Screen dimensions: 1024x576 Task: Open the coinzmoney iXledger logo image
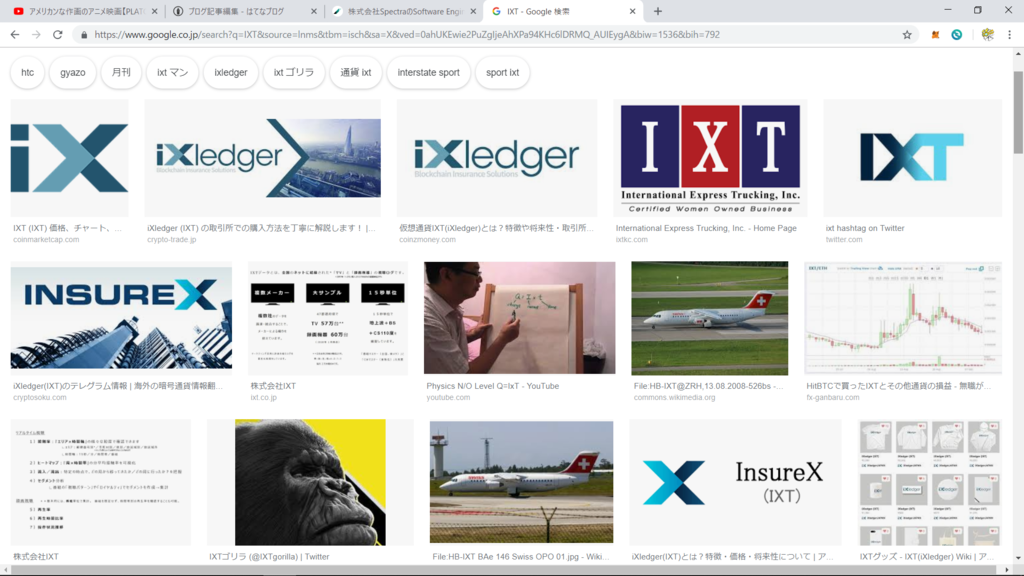click(x=497, y=158)
